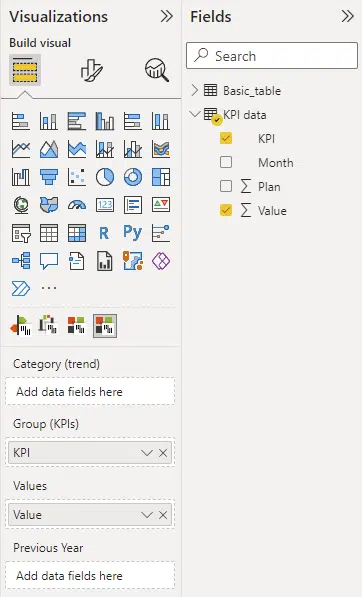Screen dimensions: 362x597
Task: Click the Fields search box
Action: pos(272,56)
